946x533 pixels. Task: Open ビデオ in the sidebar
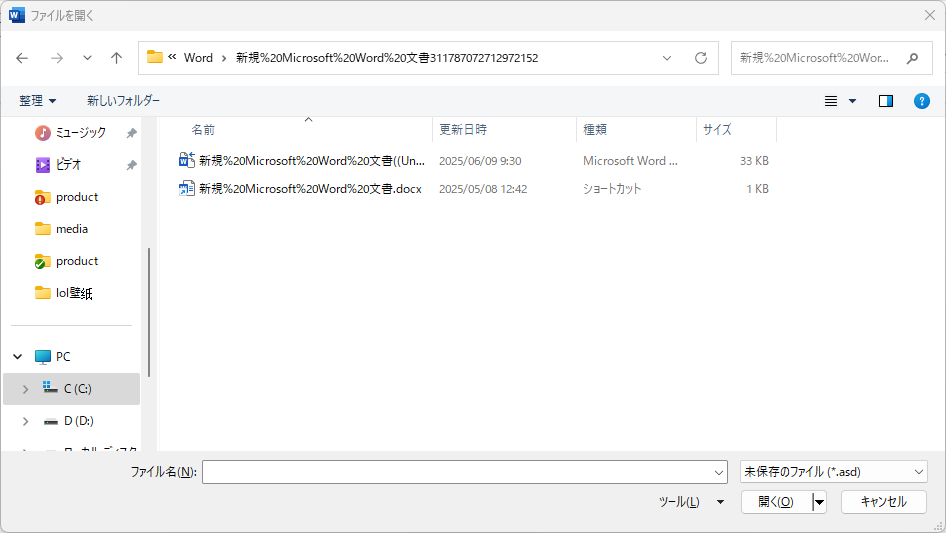tap(68, 165)
